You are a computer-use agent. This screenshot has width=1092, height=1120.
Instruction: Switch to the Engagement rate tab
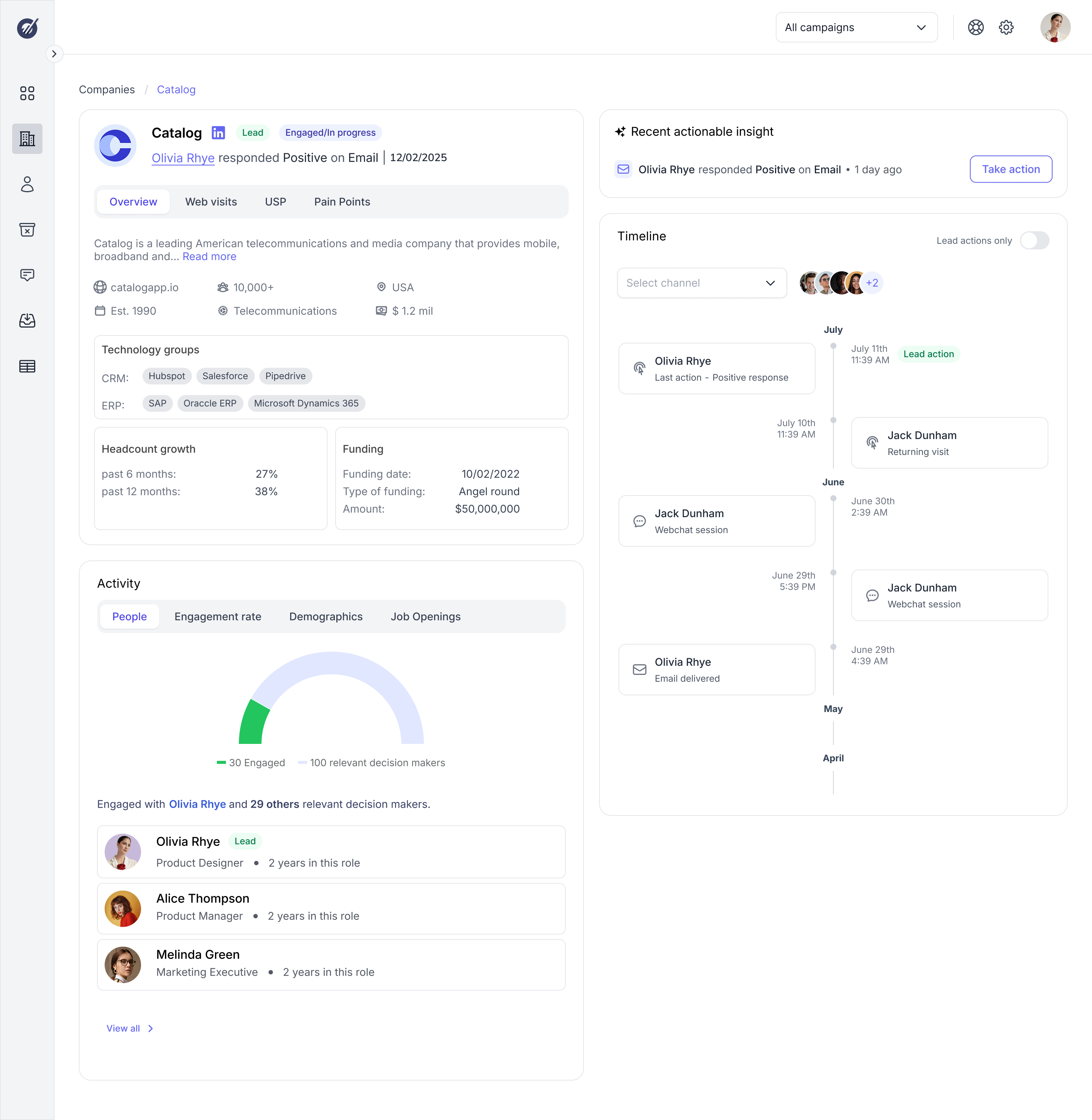click(x=217, y=617)
